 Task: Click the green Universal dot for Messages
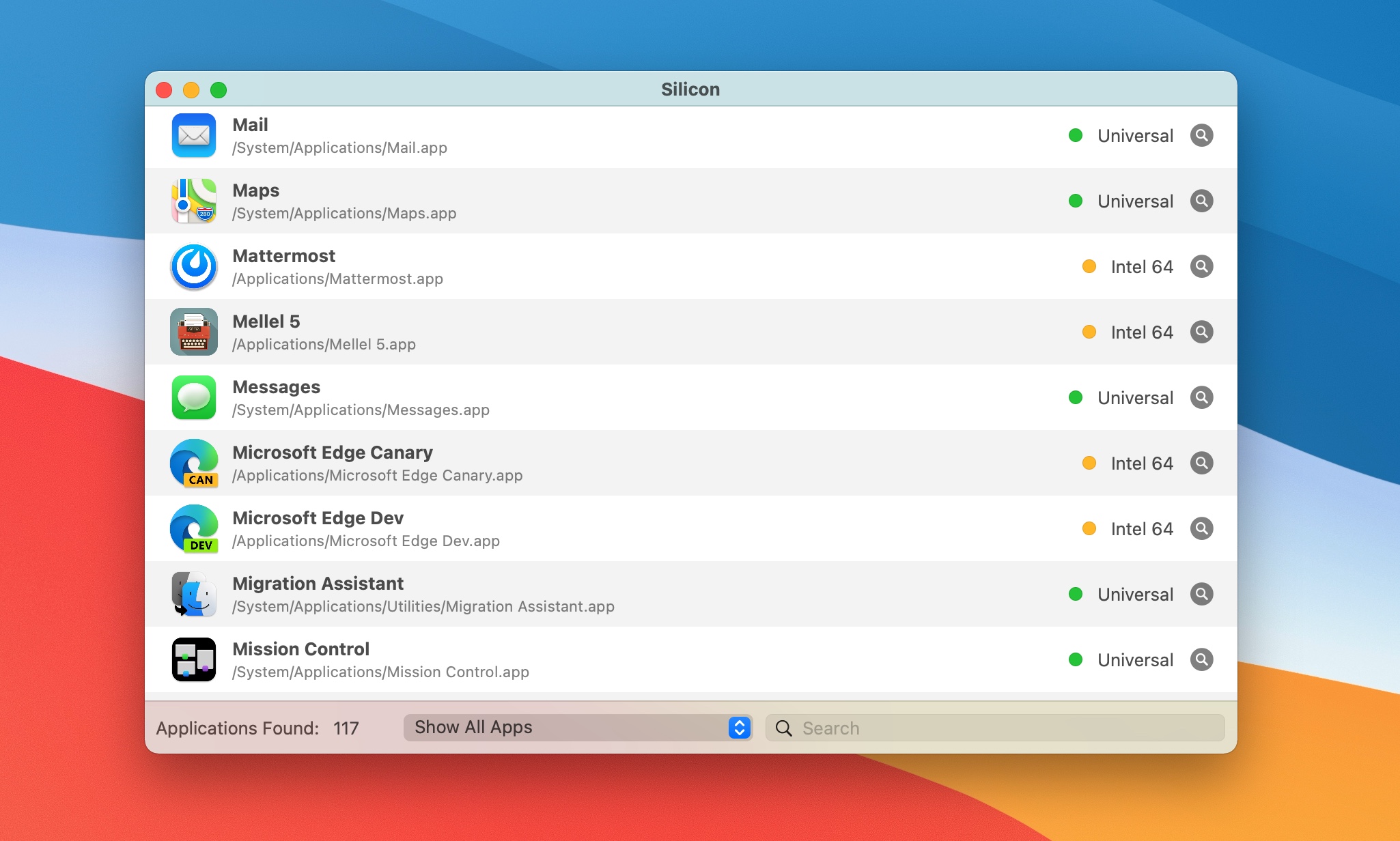click(x=1077, y=397)
